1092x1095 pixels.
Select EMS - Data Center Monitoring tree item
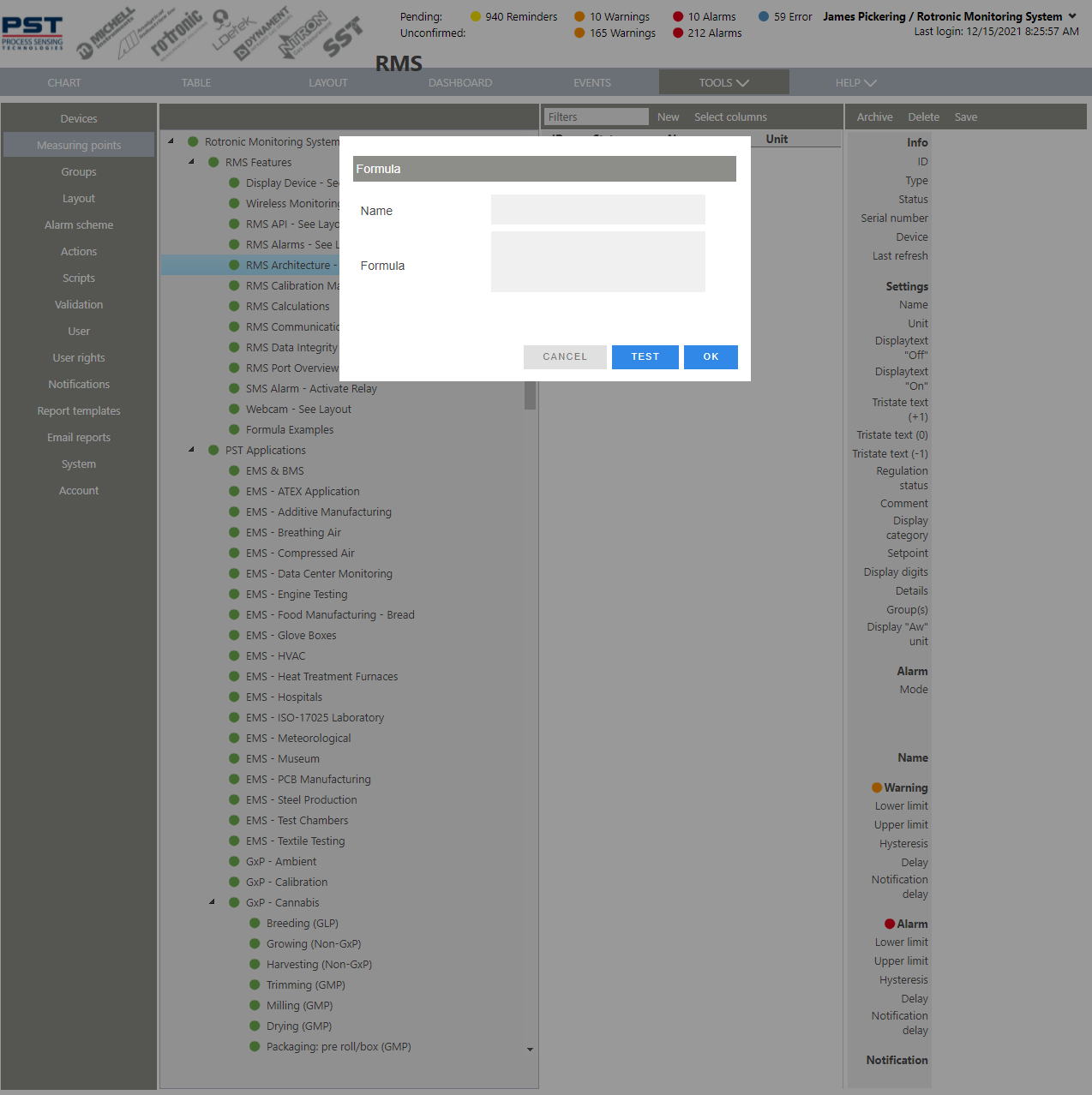coord(319,573)
